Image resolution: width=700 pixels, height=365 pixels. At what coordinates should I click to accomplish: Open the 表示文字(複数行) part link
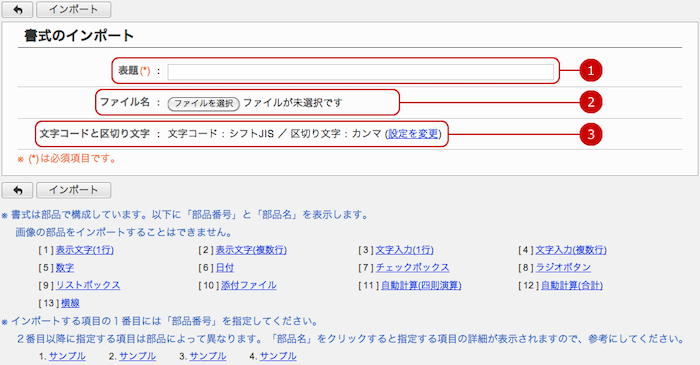tap(251, 250)
